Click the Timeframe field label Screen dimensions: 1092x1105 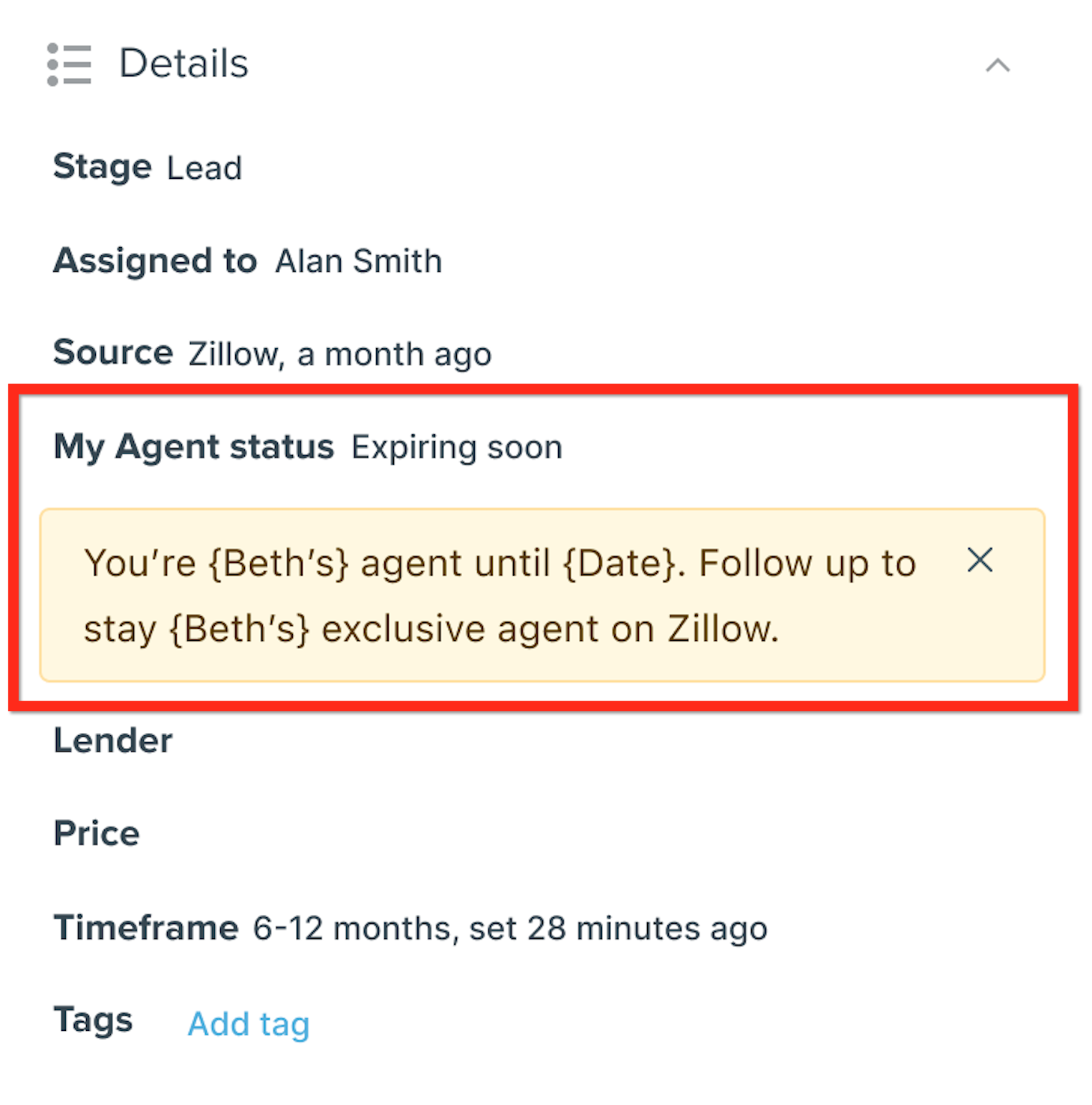point(146,928)
